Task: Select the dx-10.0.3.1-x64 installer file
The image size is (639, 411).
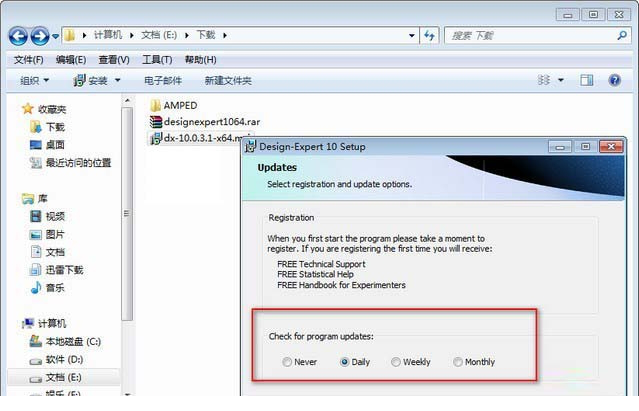Action: [x=198, y=138]
